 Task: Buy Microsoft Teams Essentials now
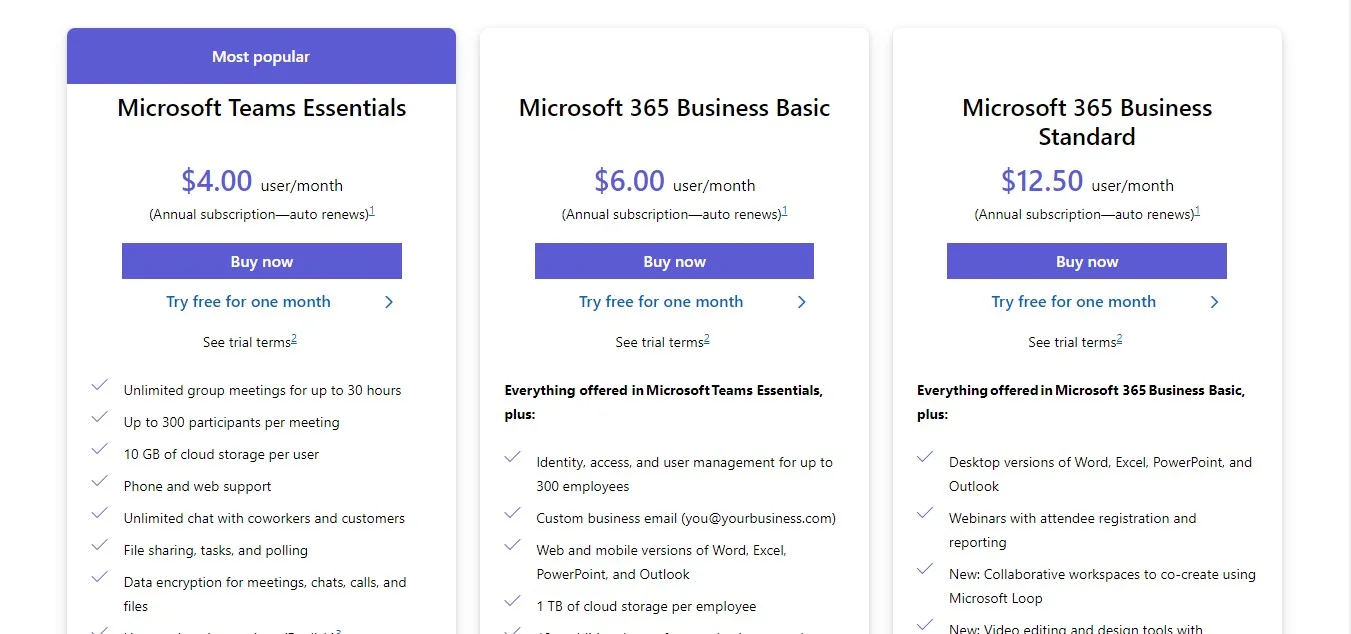(x=261, y=261)
